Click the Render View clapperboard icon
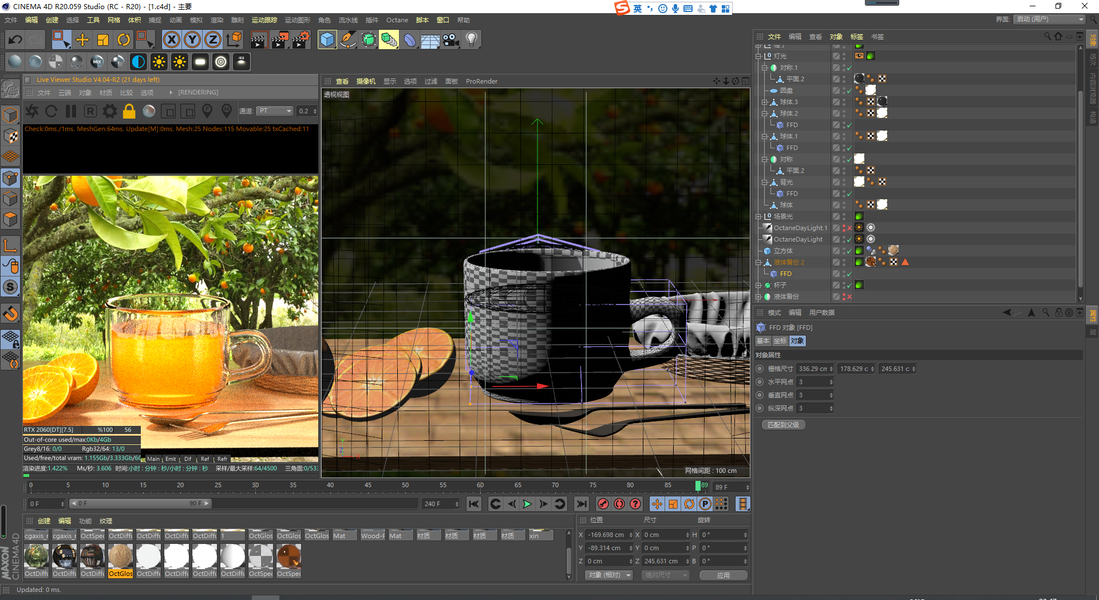The height and width of the screenshot is (600, 1099). [x=258, y=40]
